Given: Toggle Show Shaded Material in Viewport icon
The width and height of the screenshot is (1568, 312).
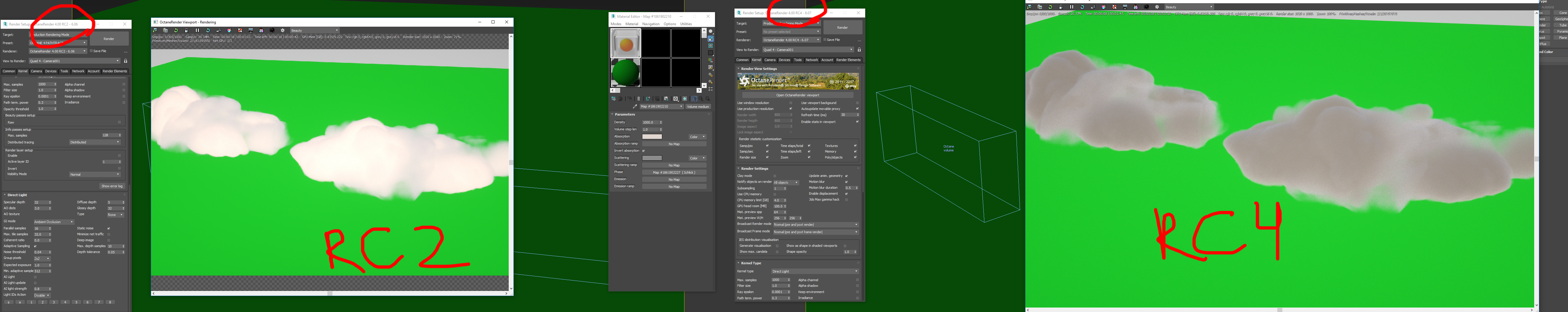Looking at the screenshot, I should pos(685,99).
